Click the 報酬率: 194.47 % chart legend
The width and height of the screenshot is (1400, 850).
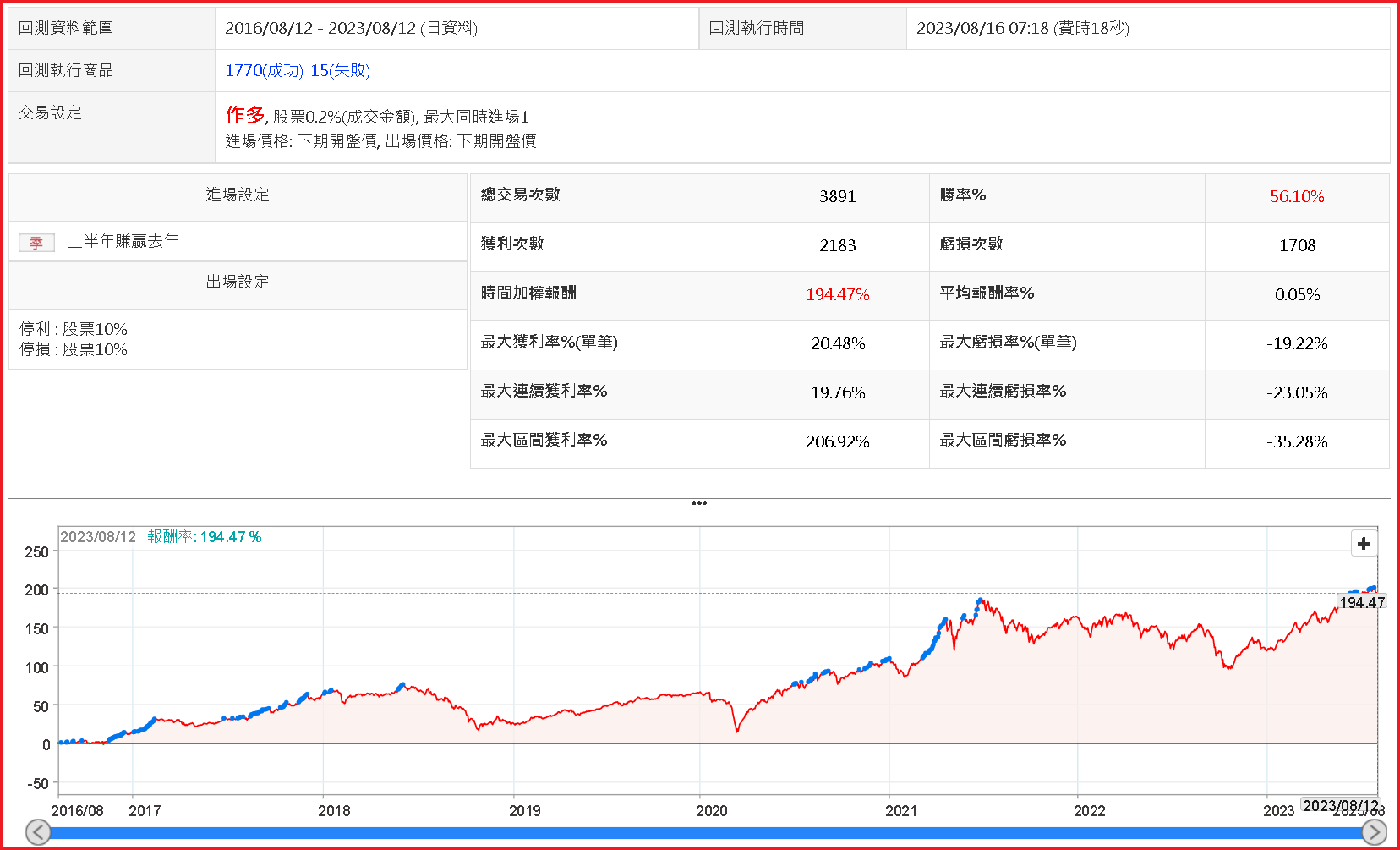coord(205,537)
